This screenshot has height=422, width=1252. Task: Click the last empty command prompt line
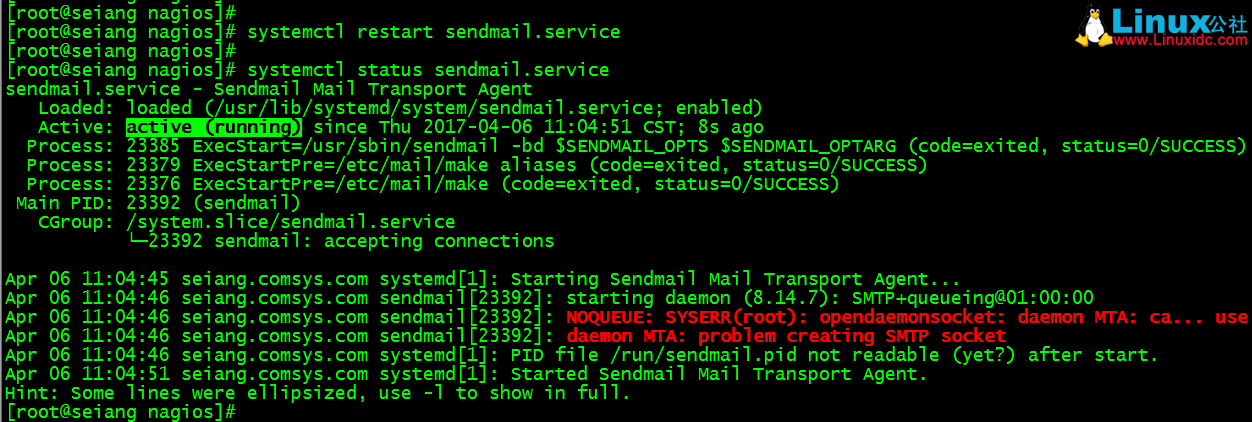pyautogui.click(x=120, y=412)
